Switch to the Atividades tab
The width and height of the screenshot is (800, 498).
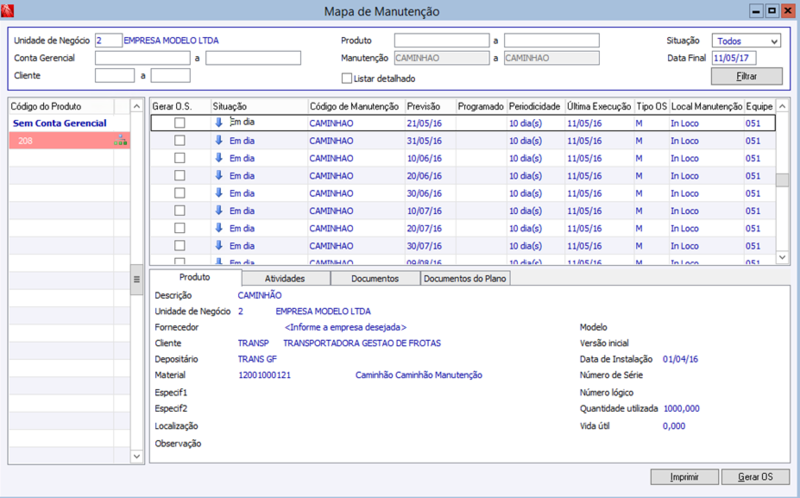[x=285, y=278]
